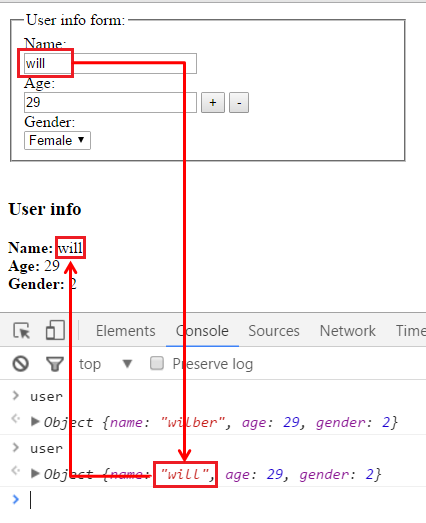Click the plus button to increase age
This screenshot has width=426, height=523.
pyautogui.click(x=213, y=103)
